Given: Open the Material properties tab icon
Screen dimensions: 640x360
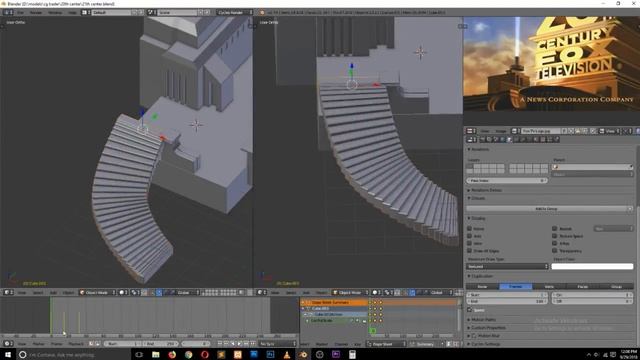Looking at the screenshot, I should tap(536, 140).
